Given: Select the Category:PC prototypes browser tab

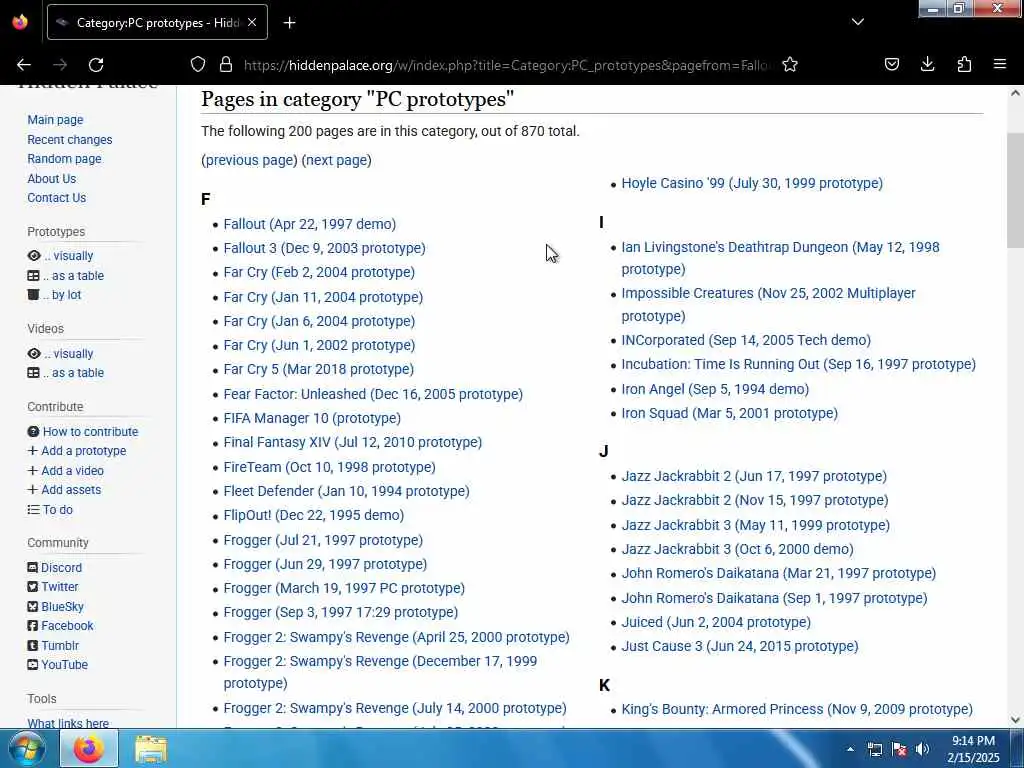Looking at the screenshot, I should 157,22.
